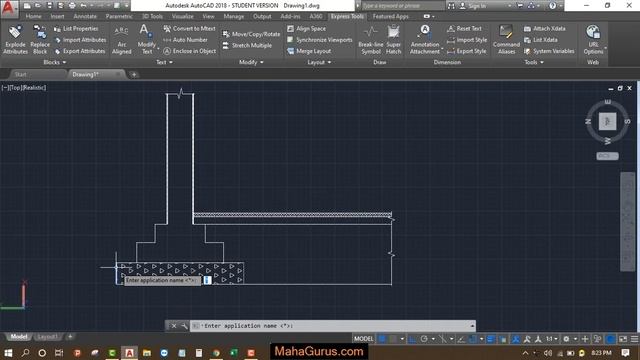Screen dimensions: 640x360
Task: Toggle the drawing grid display
Action: (382, 339)
